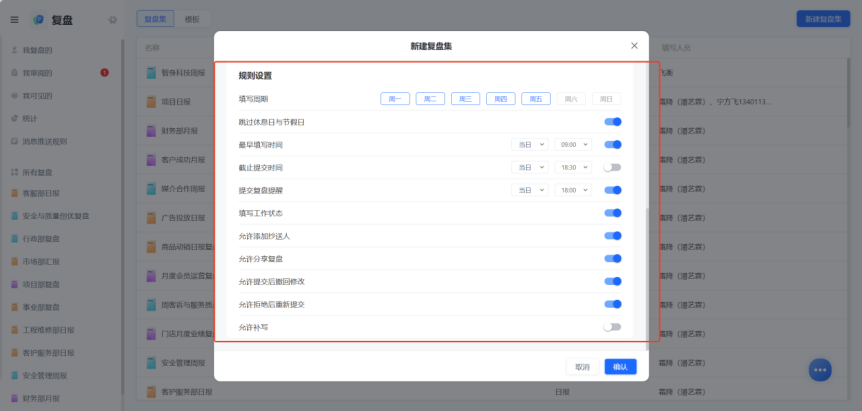
Task: Click the 所有复盘 grid icon
Action: 14,172
